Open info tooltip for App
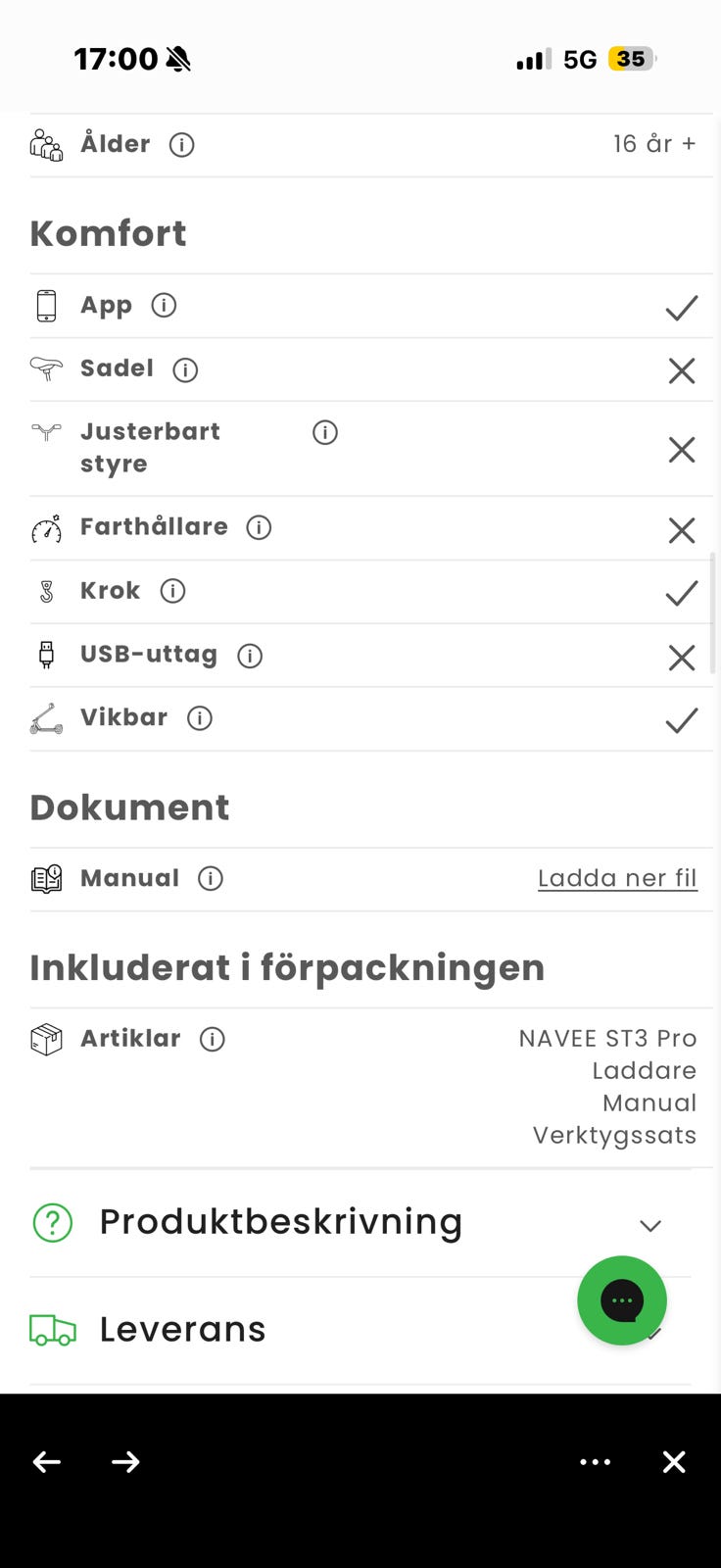This screenshot has width=721, height=1568. 164,306
